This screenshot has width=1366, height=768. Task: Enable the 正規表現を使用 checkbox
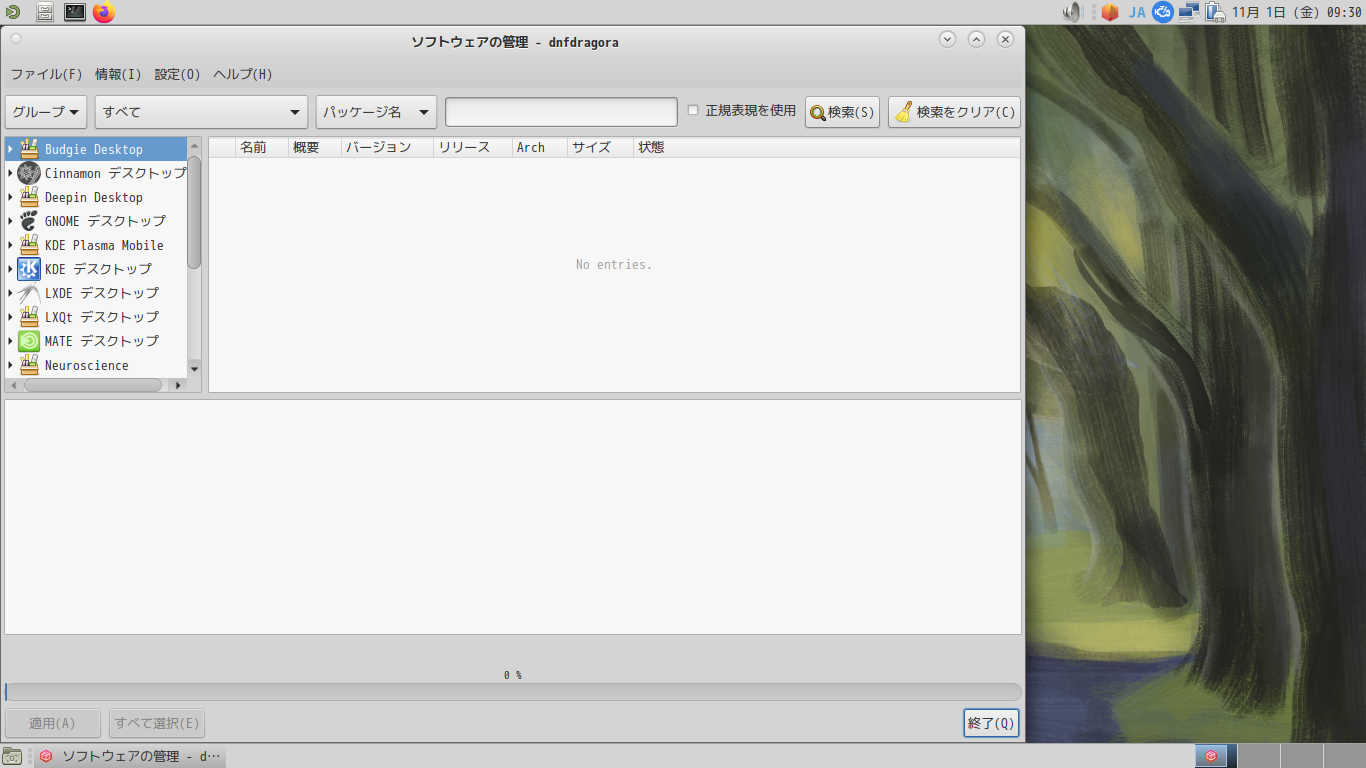pos(694,111)
